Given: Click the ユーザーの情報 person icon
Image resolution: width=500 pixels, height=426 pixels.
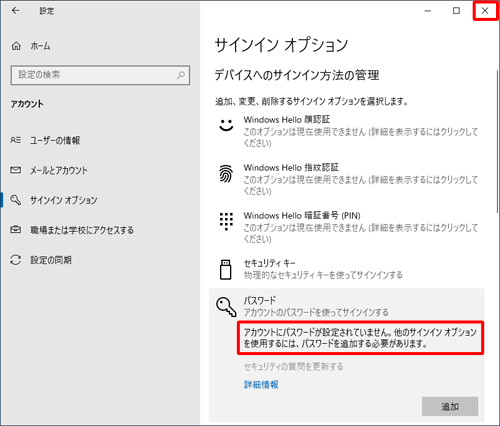Looking at the screenshot, I should click(15, 140).
